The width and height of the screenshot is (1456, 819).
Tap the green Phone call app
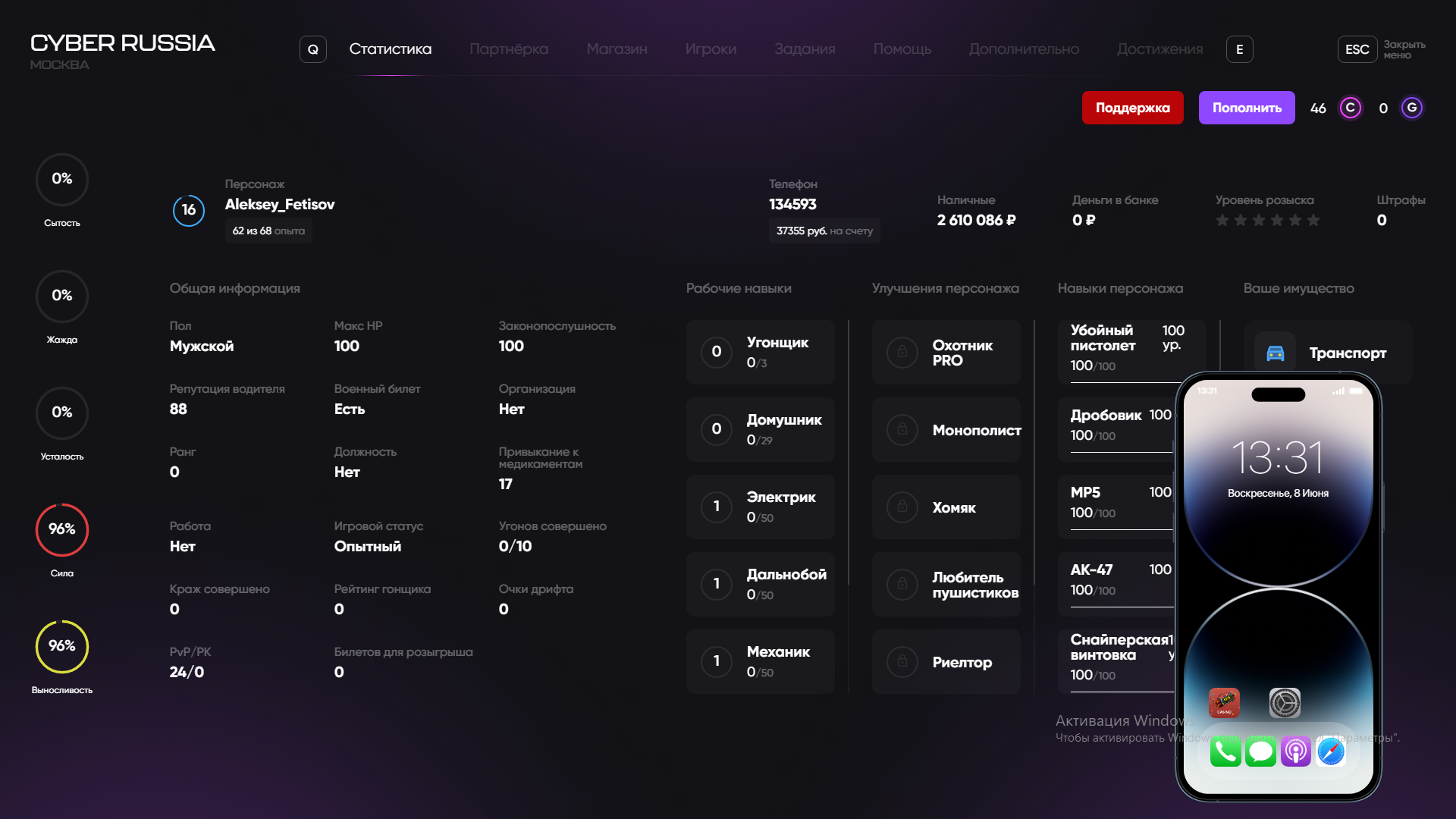click(x=1225, y=752)
